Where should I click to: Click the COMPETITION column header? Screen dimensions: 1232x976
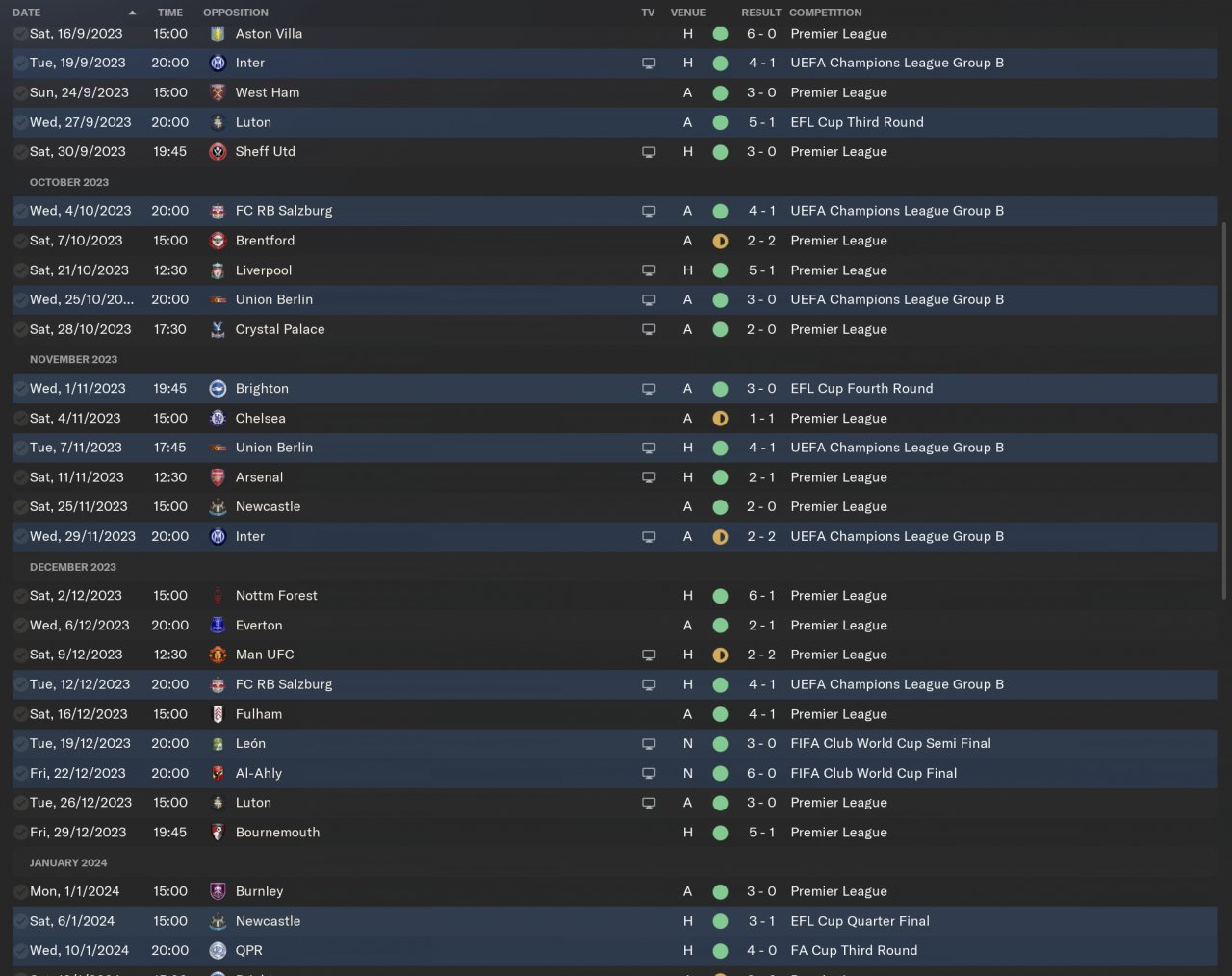pyautogui.click(x=825, y=13)
